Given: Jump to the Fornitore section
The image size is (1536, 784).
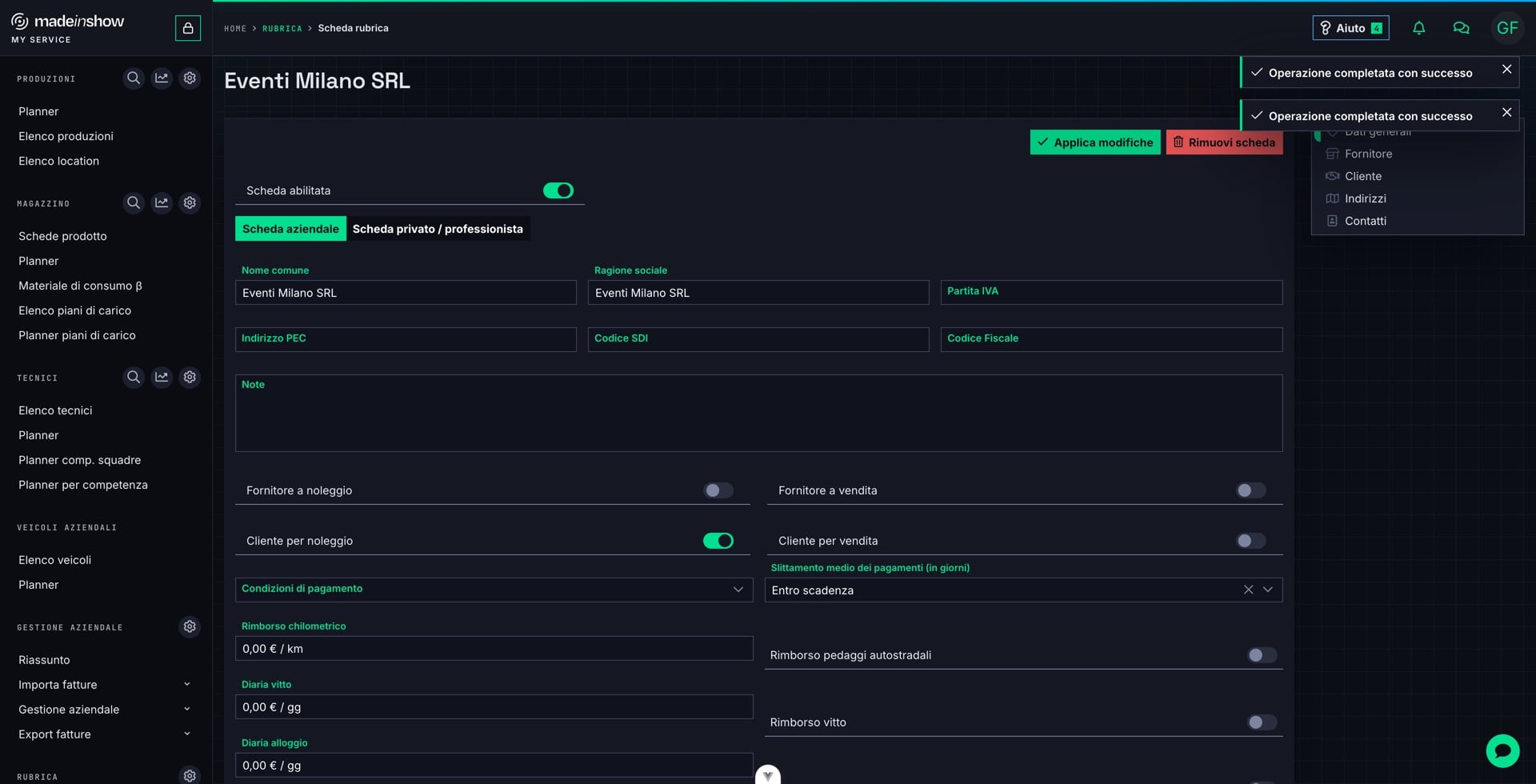Looking at the screenshot, I should click(x=1368, y=154).
